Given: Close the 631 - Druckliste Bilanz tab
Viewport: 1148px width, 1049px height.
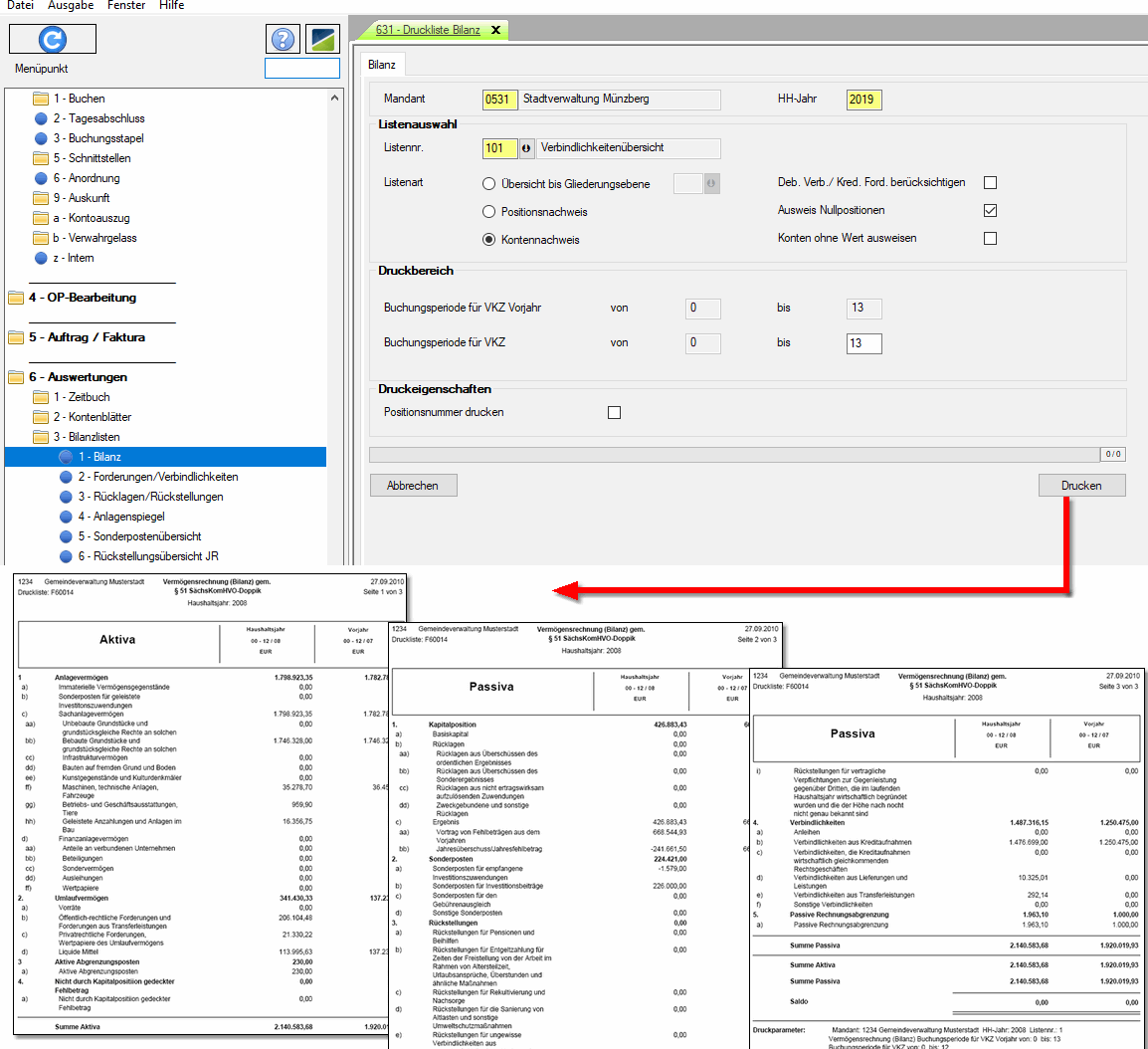Looking at the screenshot, I should (495, 30).
